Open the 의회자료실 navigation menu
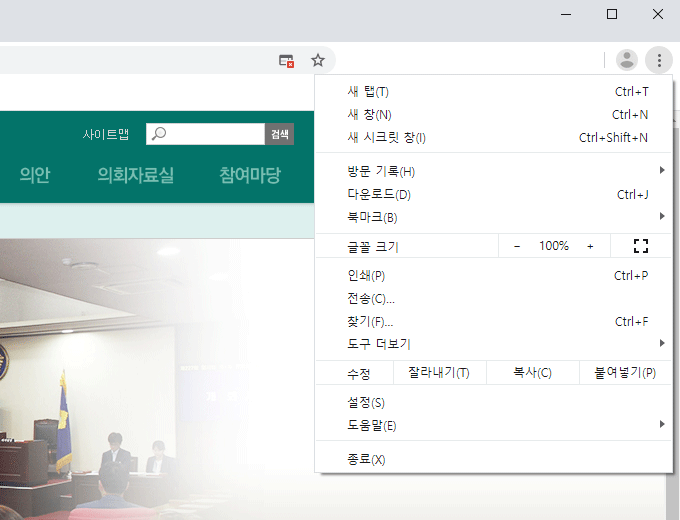Screen dimensions: 680x520 click(x=135, y=175)
